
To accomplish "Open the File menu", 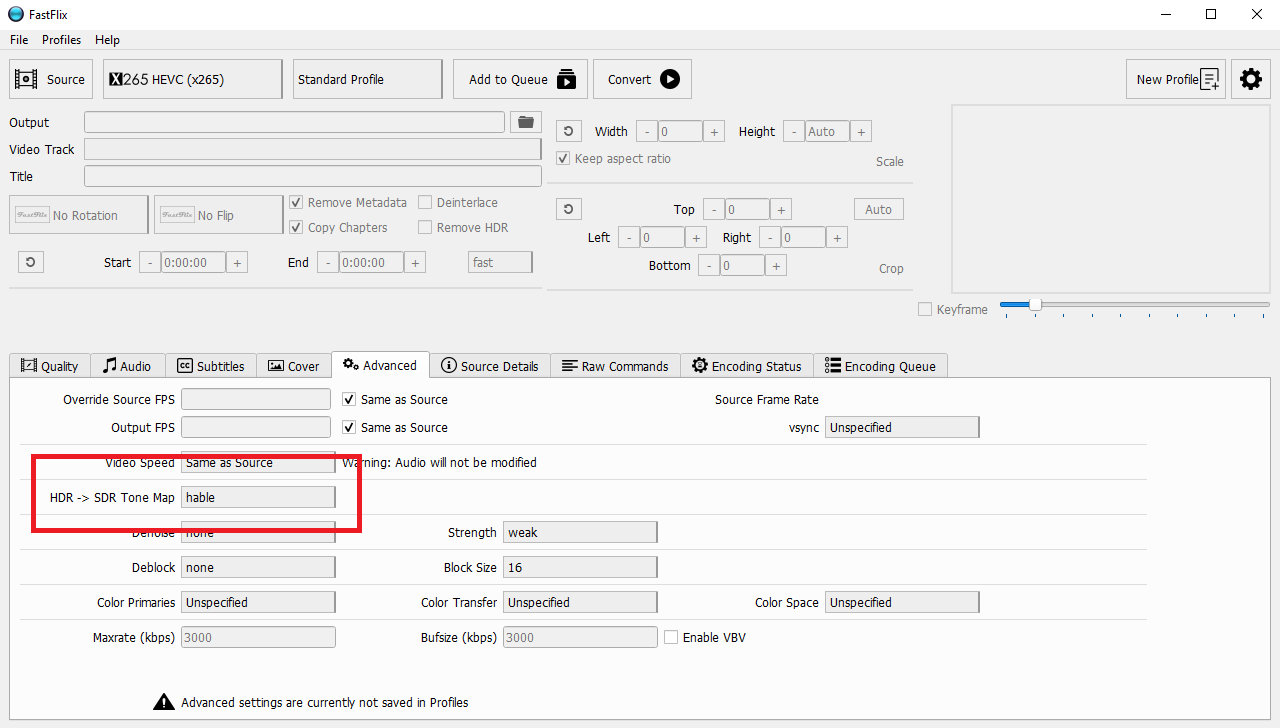I will click(19, 40).
